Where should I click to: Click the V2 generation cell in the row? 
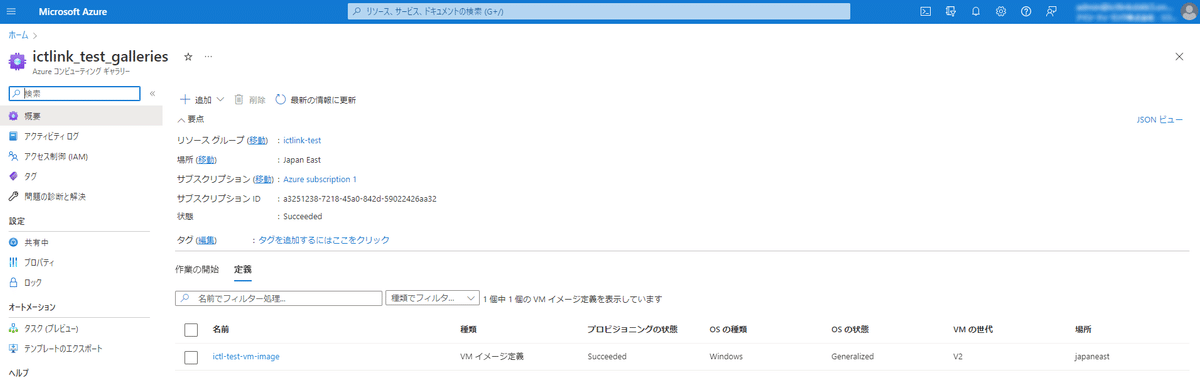pos(959,356)
